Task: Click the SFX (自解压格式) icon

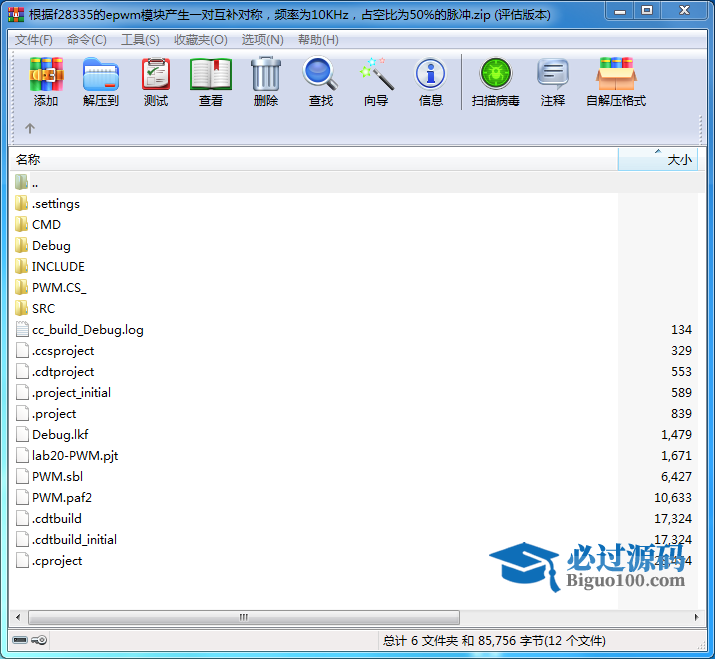Action: coord(616,82)
